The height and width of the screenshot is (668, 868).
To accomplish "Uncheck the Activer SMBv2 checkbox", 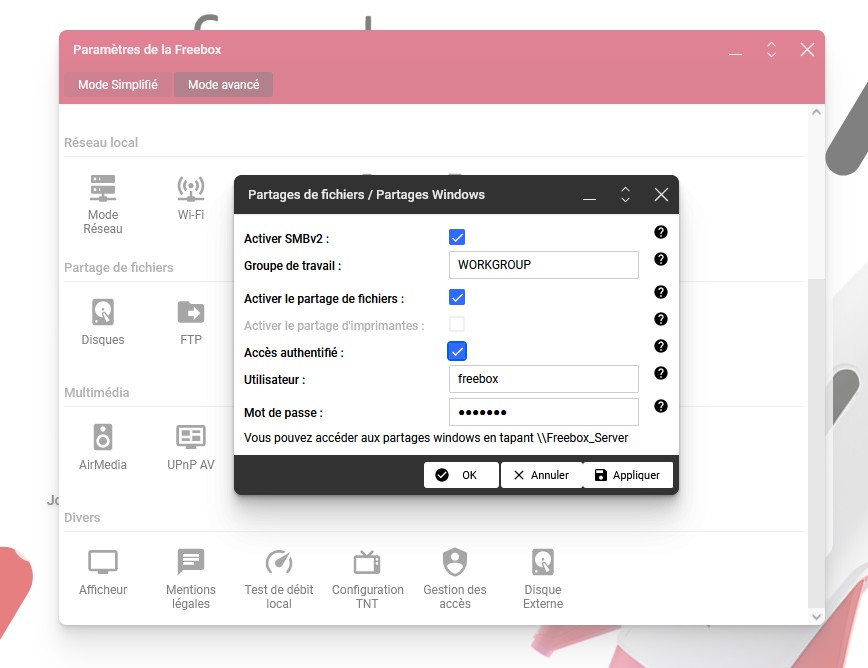I will (x=457, y=238).
